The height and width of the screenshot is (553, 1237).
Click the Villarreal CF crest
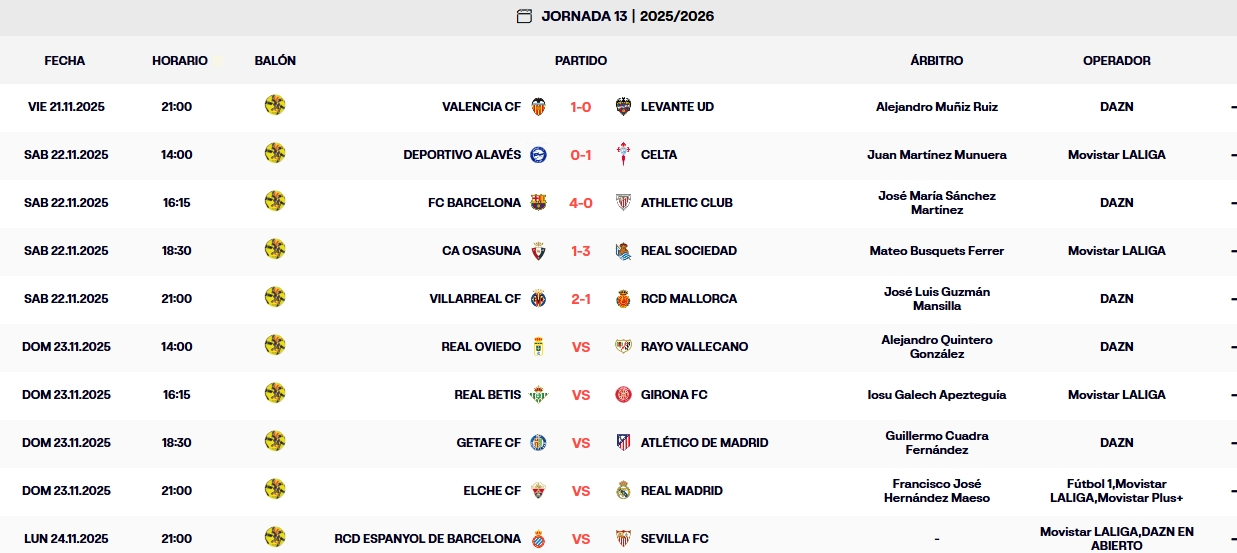(x=539, y=299)
